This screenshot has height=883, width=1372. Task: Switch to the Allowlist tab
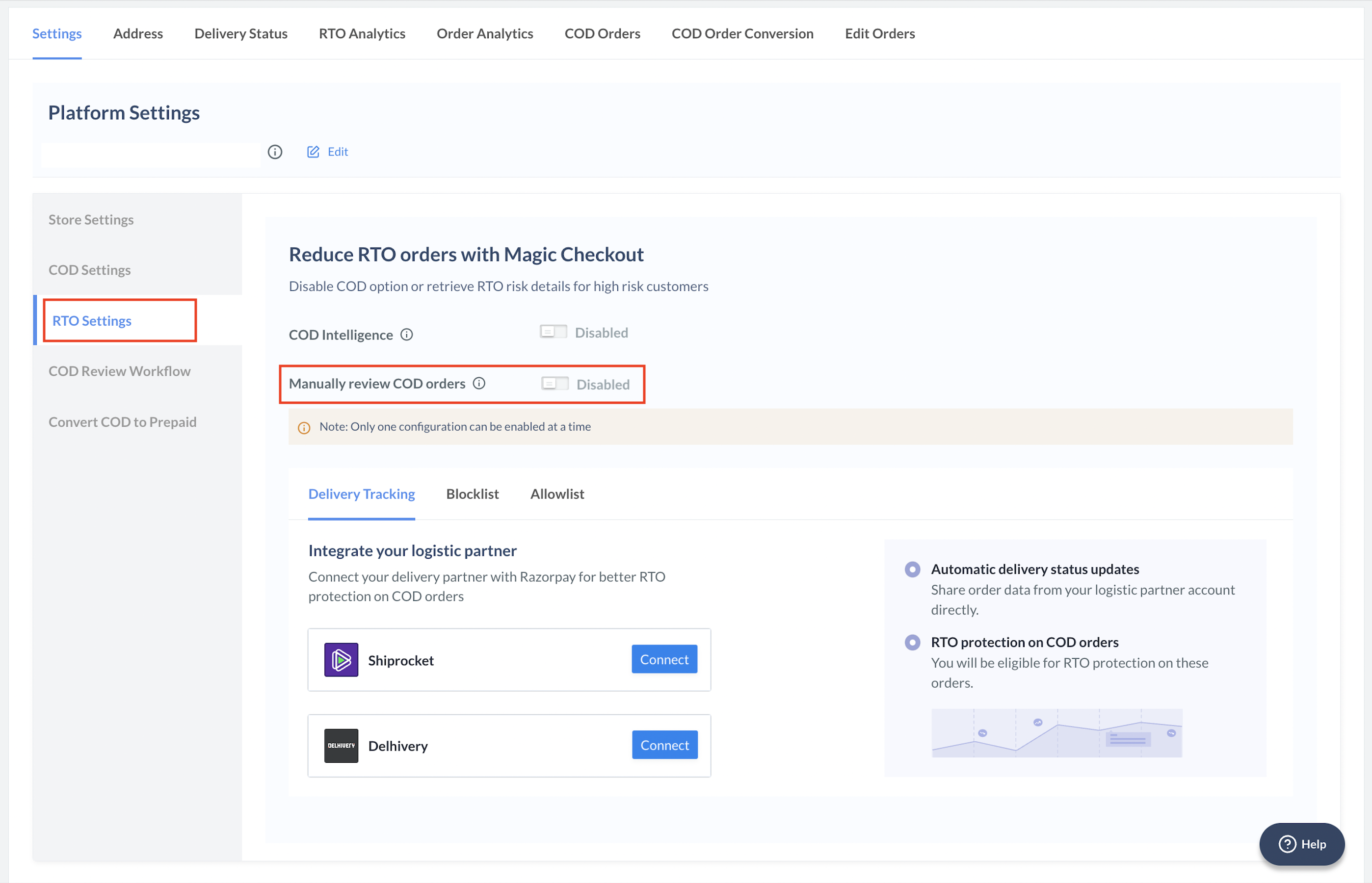(x=557, y=494)
